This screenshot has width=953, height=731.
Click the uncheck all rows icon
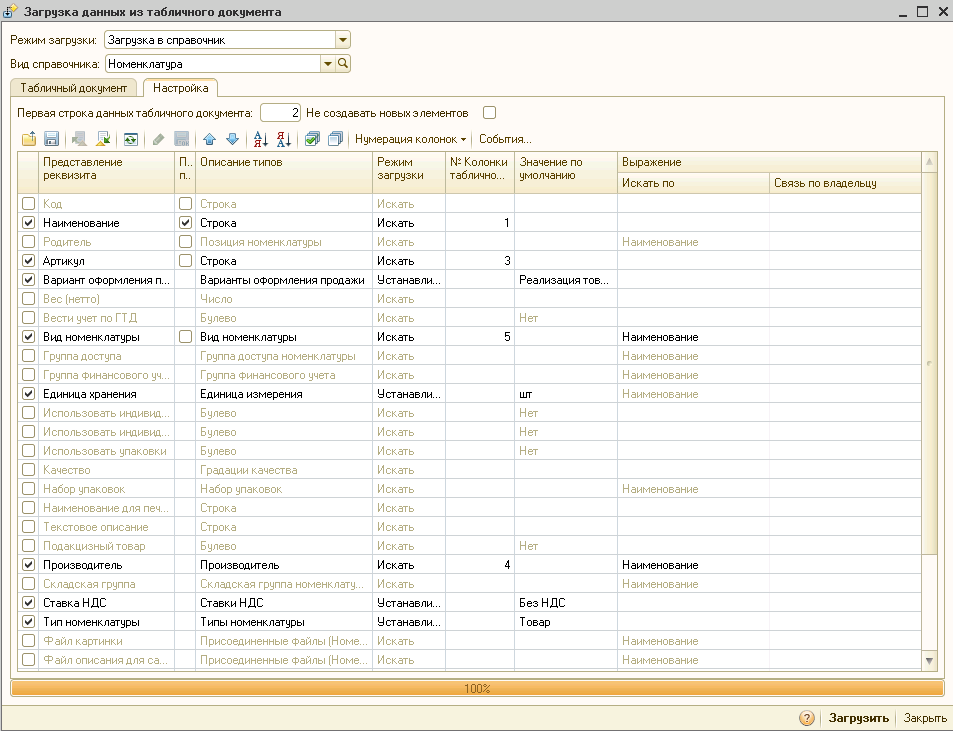point(335,139)
